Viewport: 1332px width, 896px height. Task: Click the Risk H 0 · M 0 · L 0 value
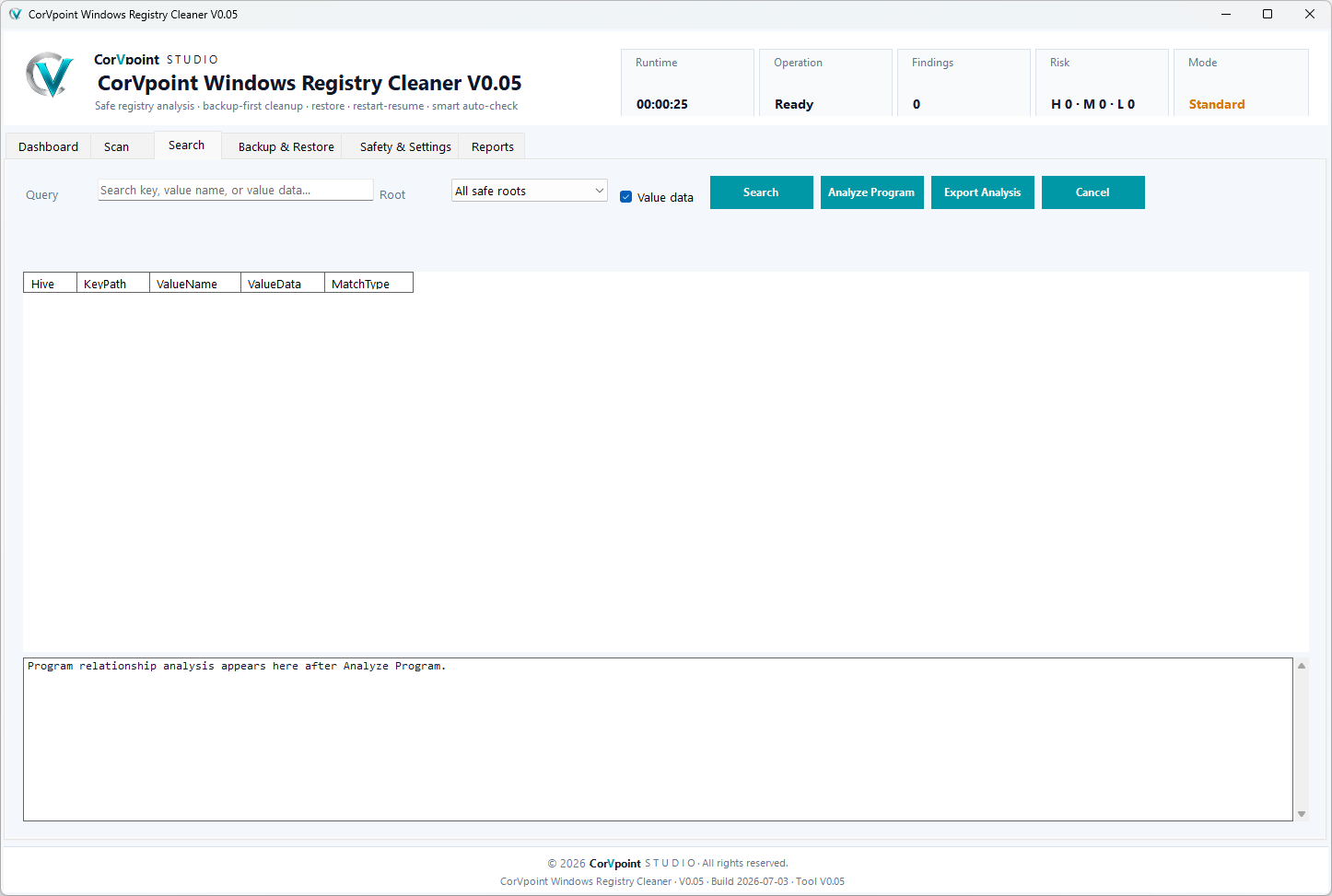tap(1093, 104)
